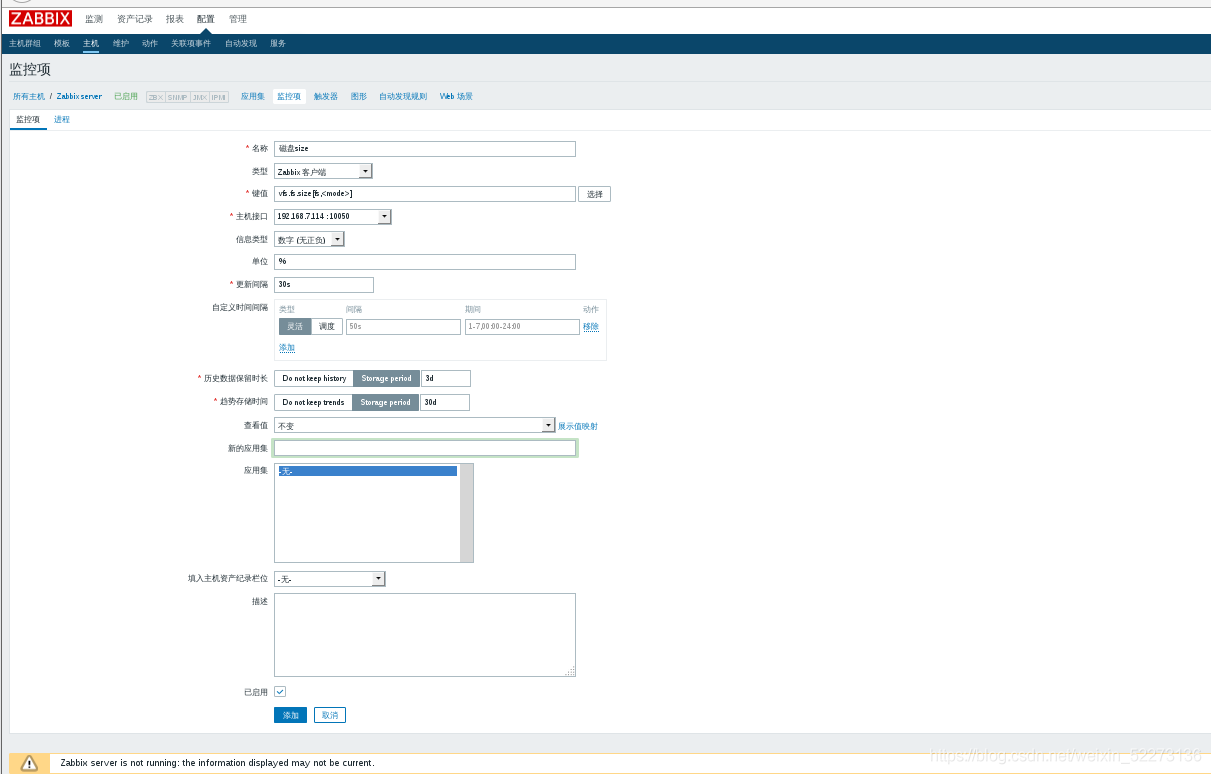Choose Storage period for trends

tap(386, 402)
